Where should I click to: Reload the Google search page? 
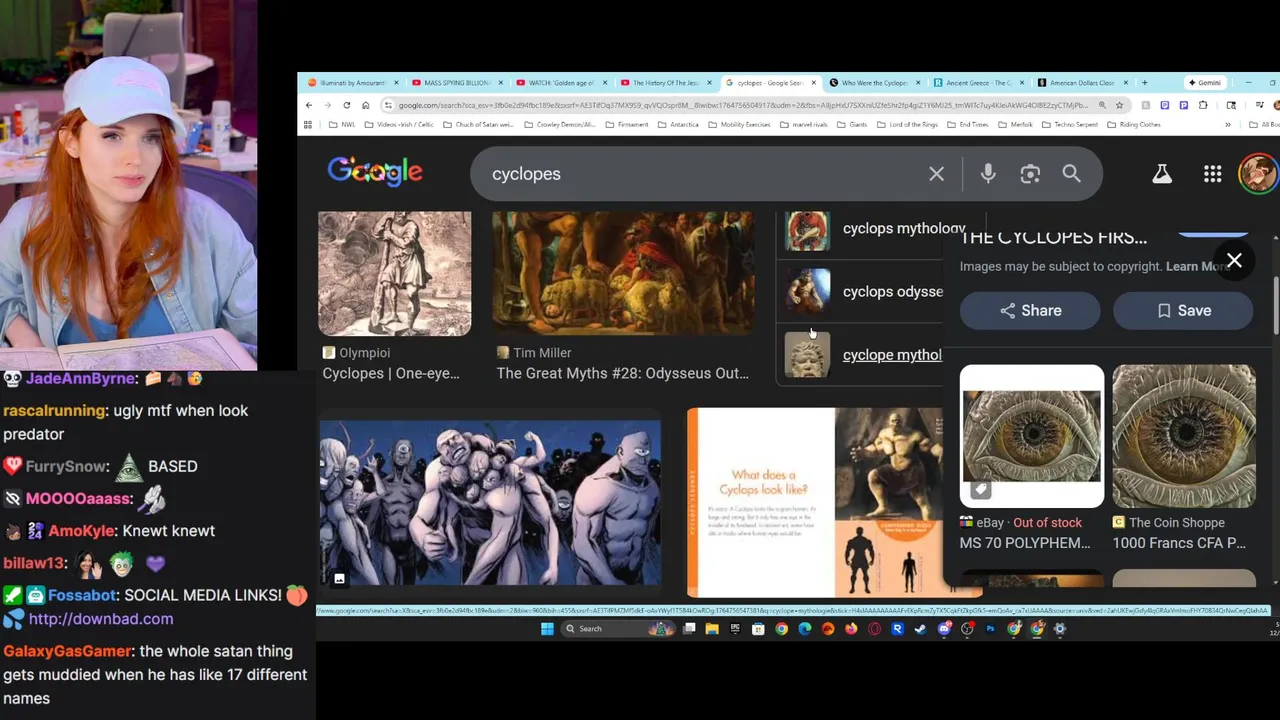click(x=347, y=105)
